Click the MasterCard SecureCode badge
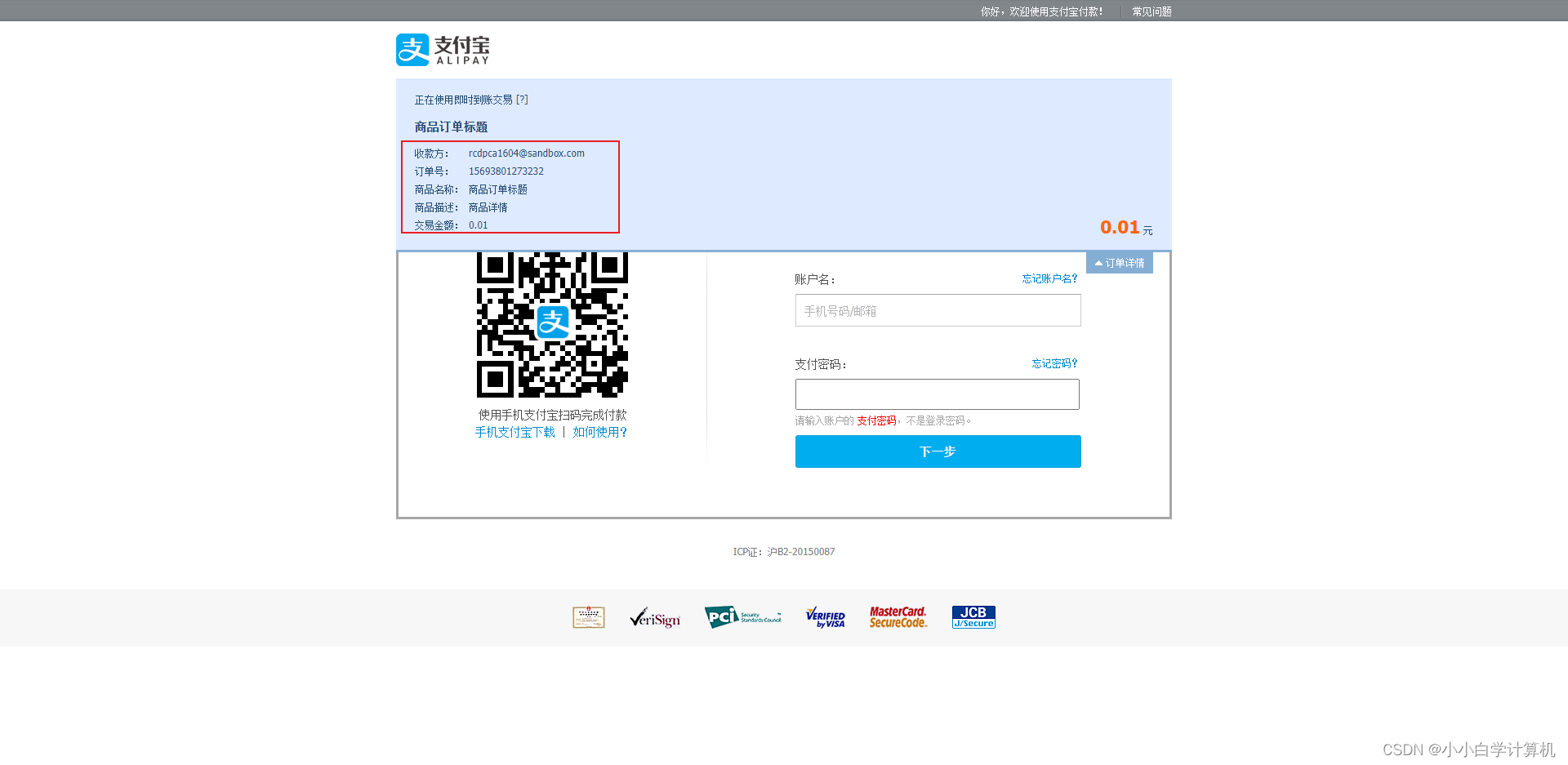Viewport: 1568px width, 765px height. [x=898, y=617]
